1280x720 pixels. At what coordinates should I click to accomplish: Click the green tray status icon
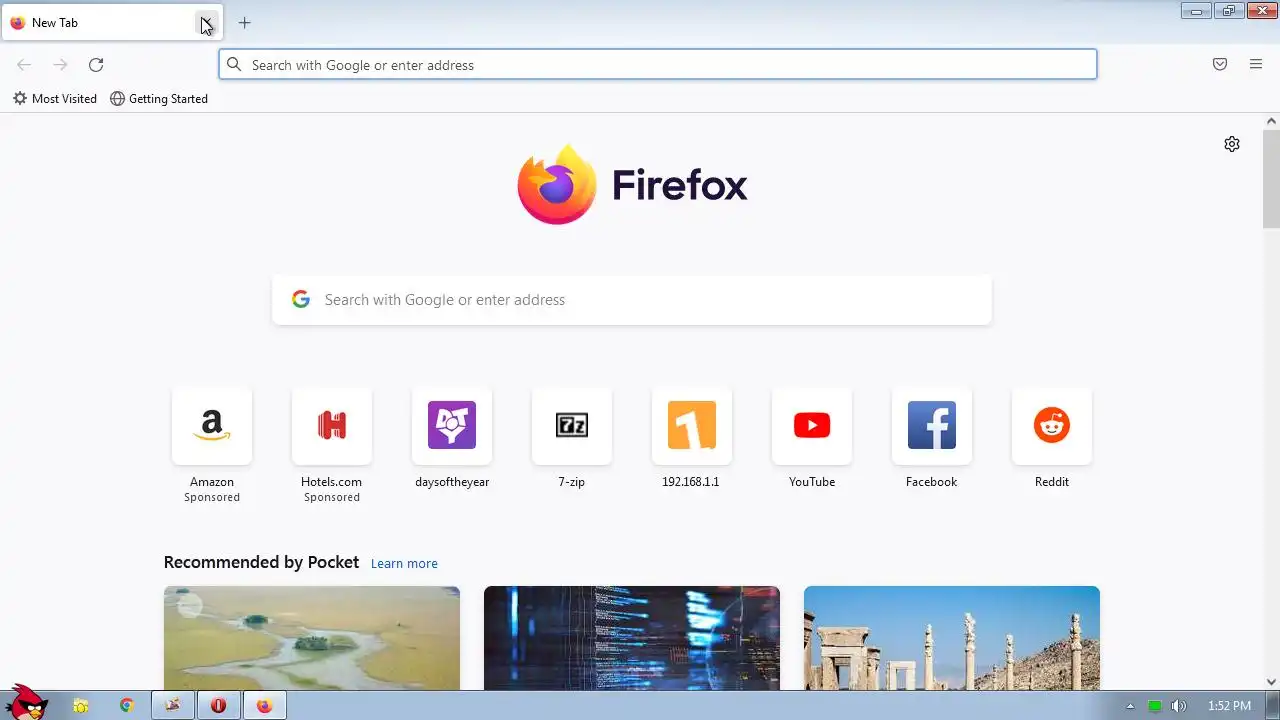coord(1155,706)
